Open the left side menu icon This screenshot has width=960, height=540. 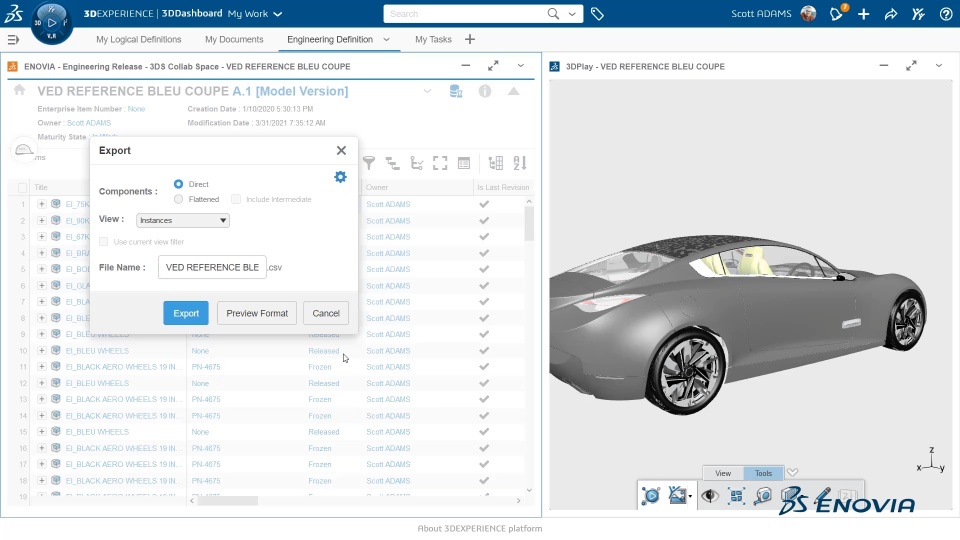click(x=13, y=40)
